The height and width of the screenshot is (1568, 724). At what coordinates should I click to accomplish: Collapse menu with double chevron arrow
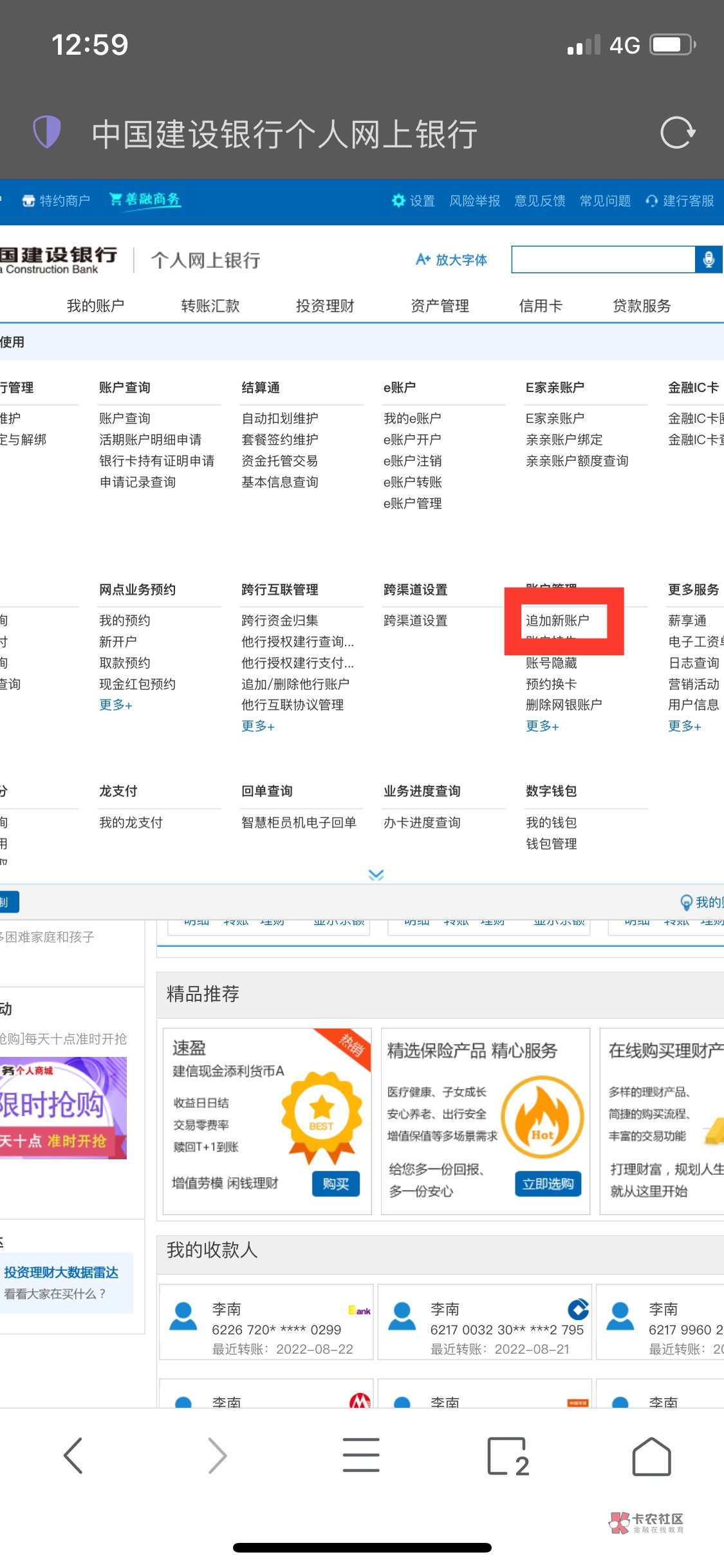(376, 875)
